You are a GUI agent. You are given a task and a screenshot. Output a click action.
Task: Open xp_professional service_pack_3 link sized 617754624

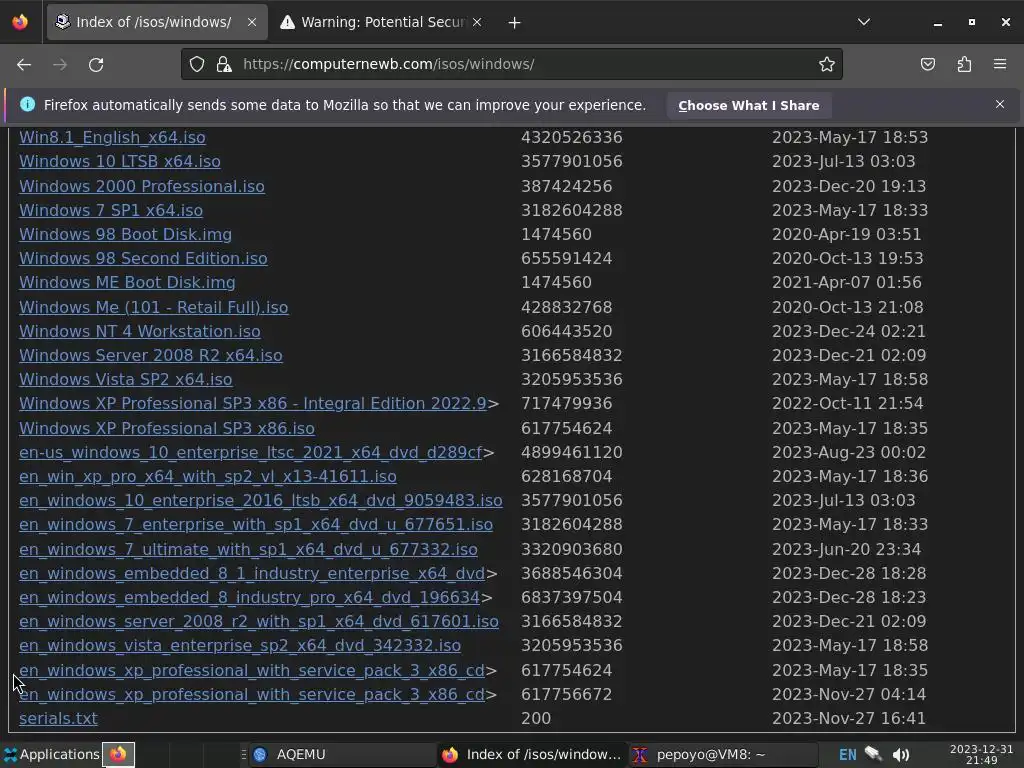click(252, 671)
